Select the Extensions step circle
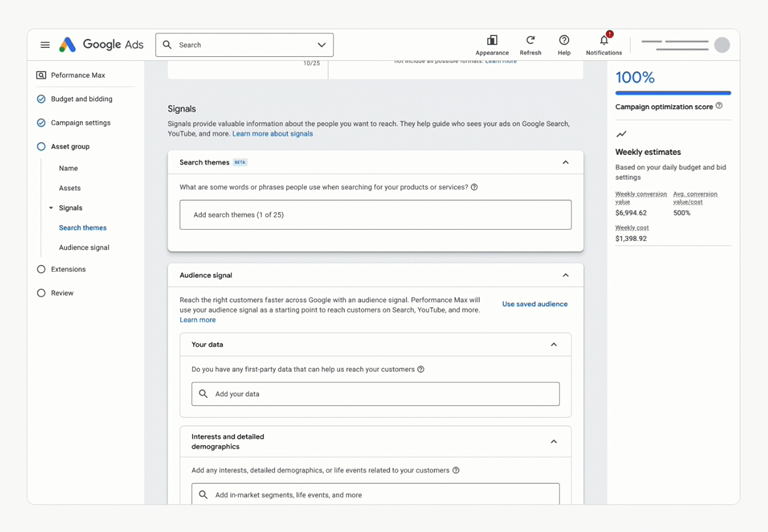Image resolution: width=768 pixels, height=532 pixels. (x=41, y=269)
